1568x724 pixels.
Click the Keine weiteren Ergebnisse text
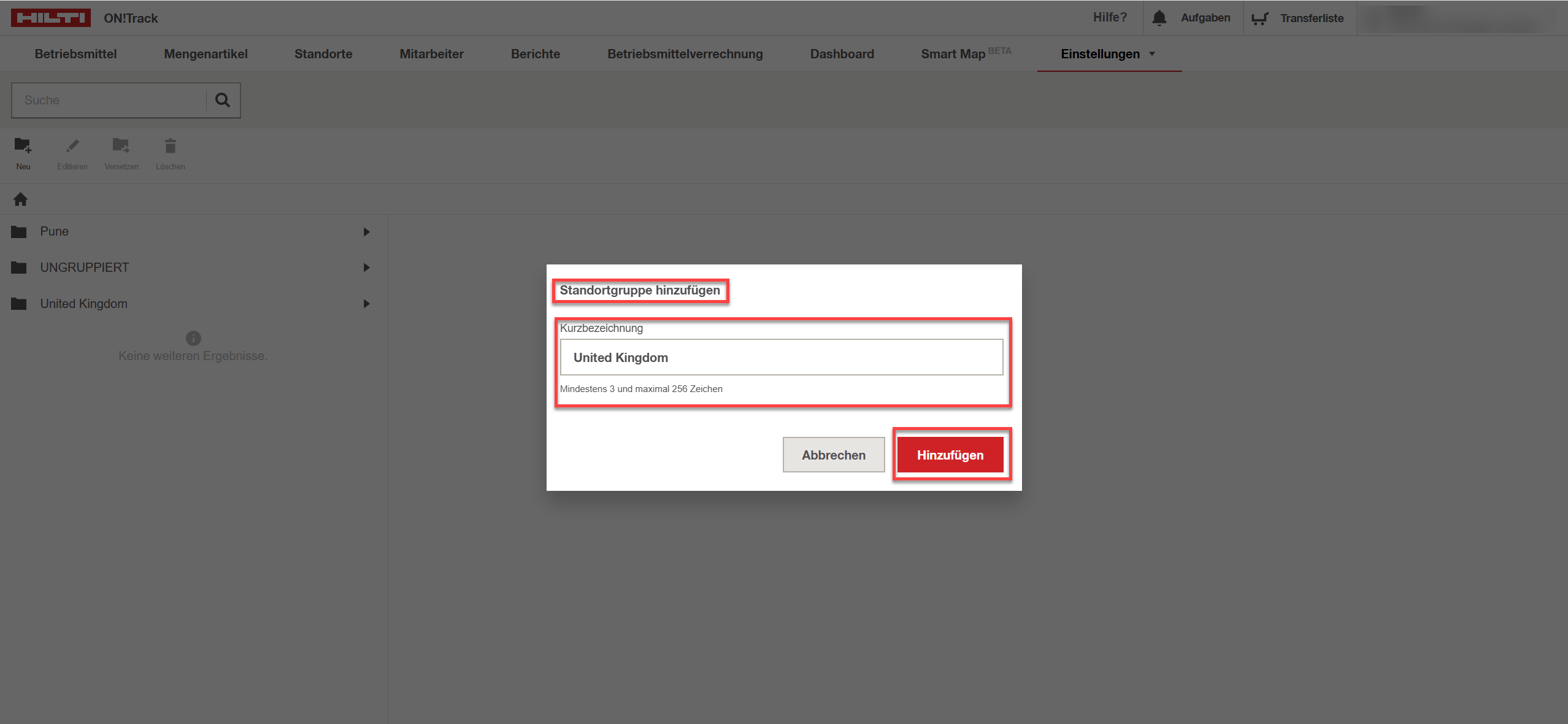click(193, 356)
